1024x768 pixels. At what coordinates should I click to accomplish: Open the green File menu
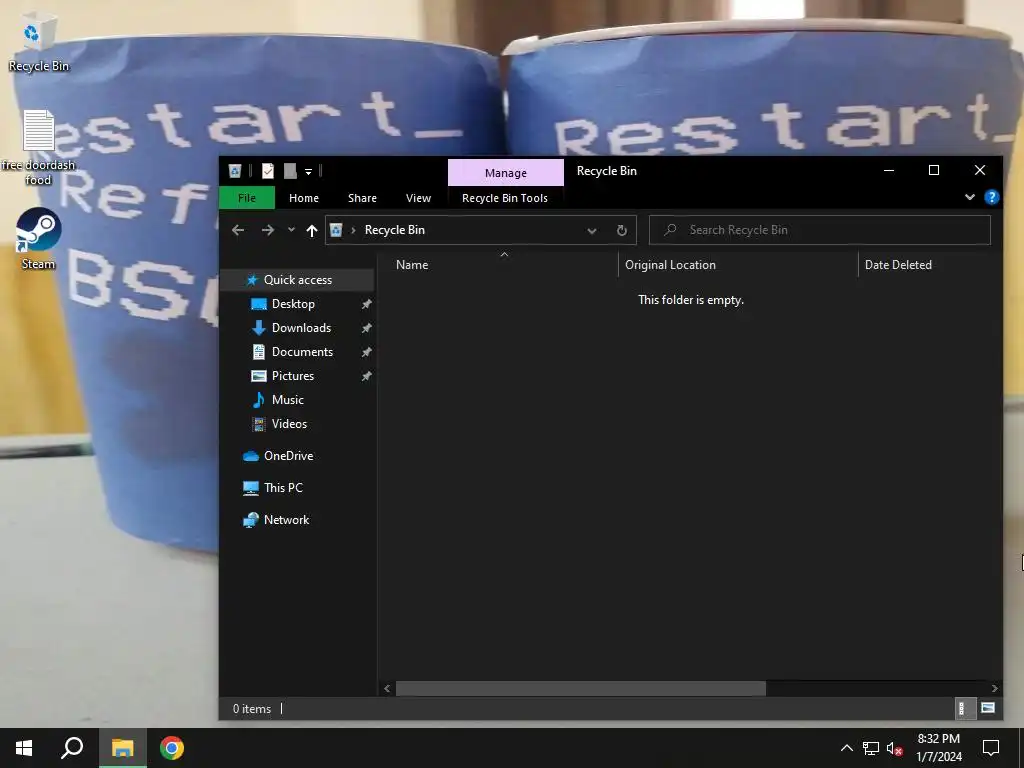(x=247, y=198)
